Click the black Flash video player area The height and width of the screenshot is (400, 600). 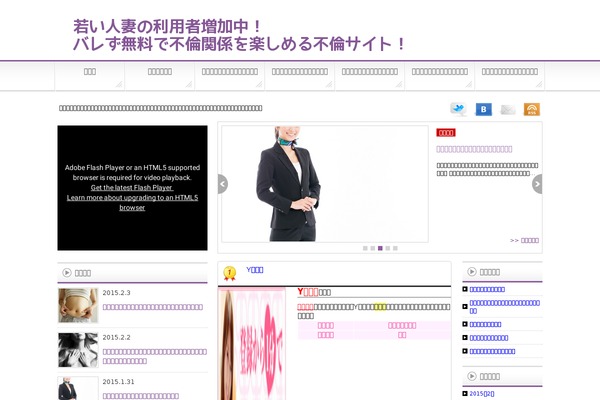(132, 188)
